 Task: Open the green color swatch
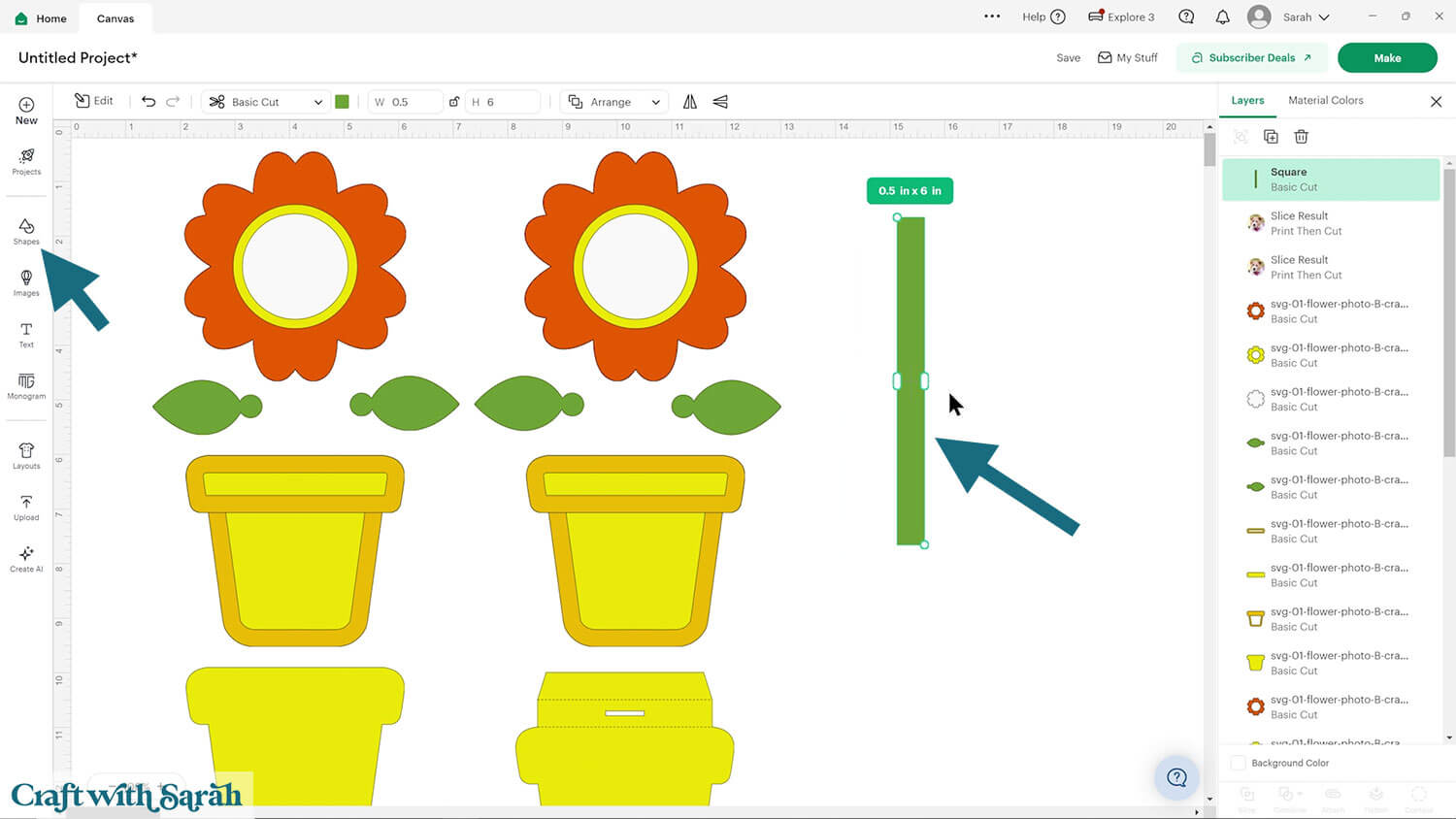[342, 102]
